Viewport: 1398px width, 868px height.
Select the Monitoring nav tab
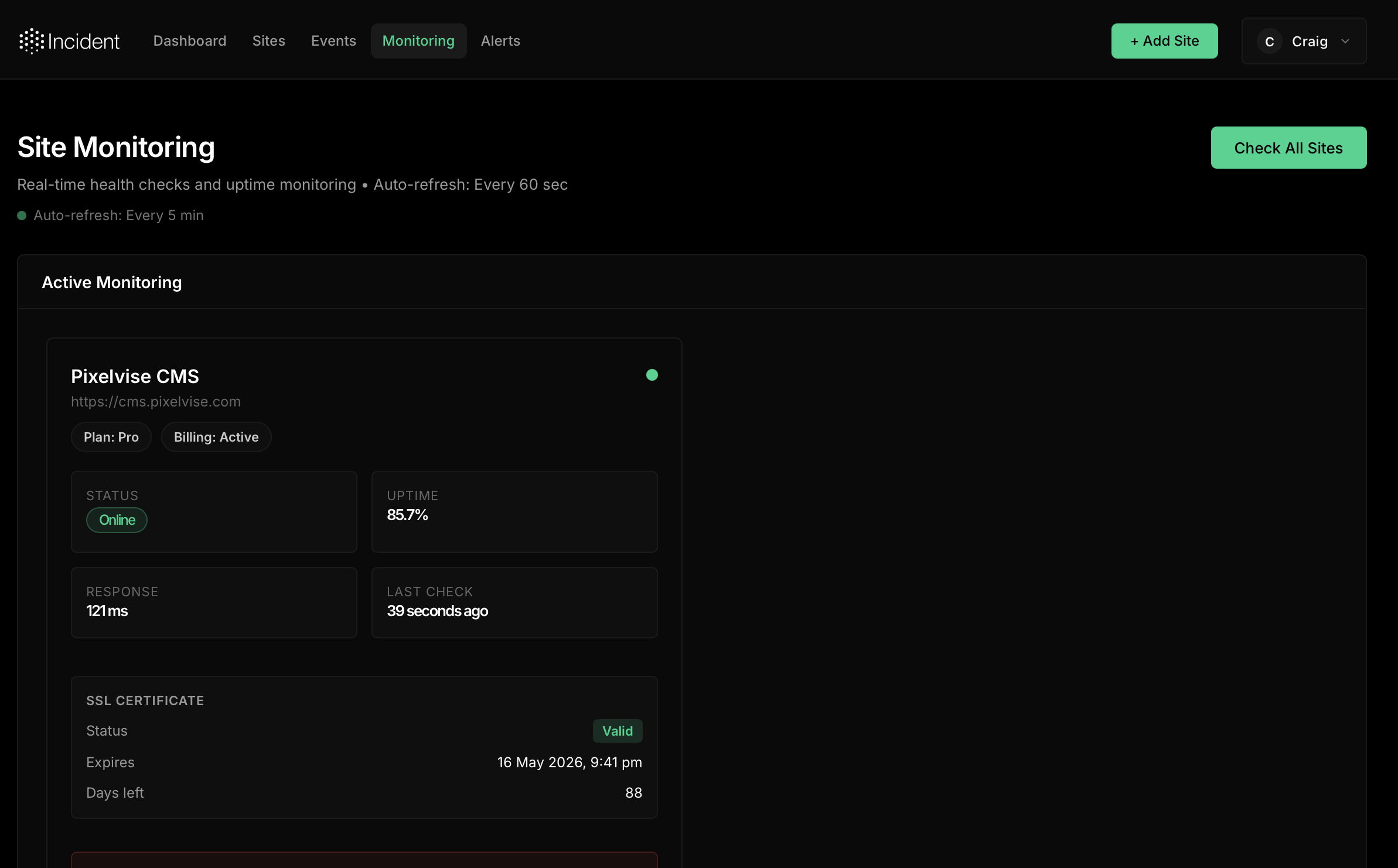tap(418, 41)
